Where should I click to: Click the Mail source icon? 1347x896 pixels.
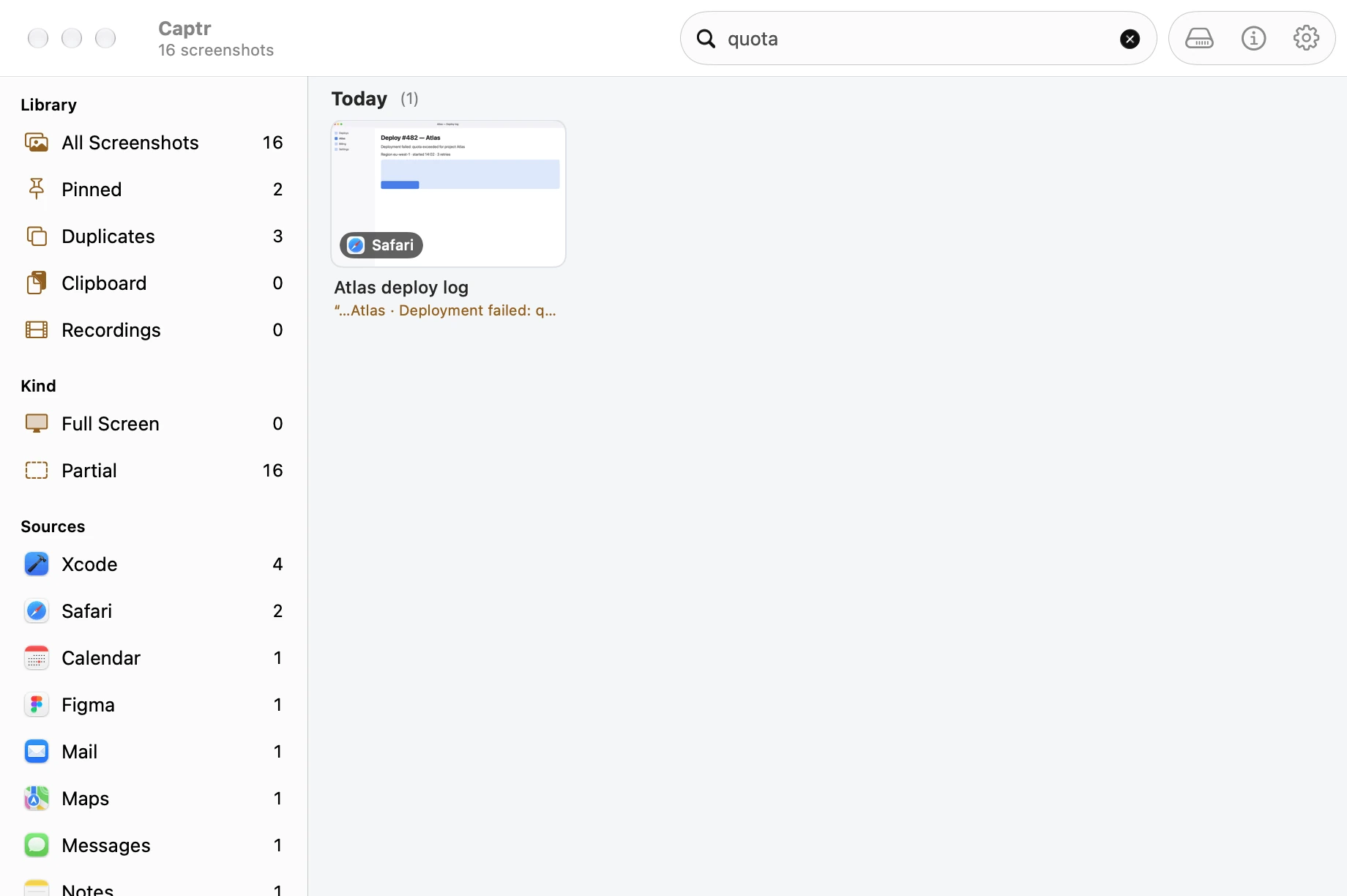click(x=37, y=751)
